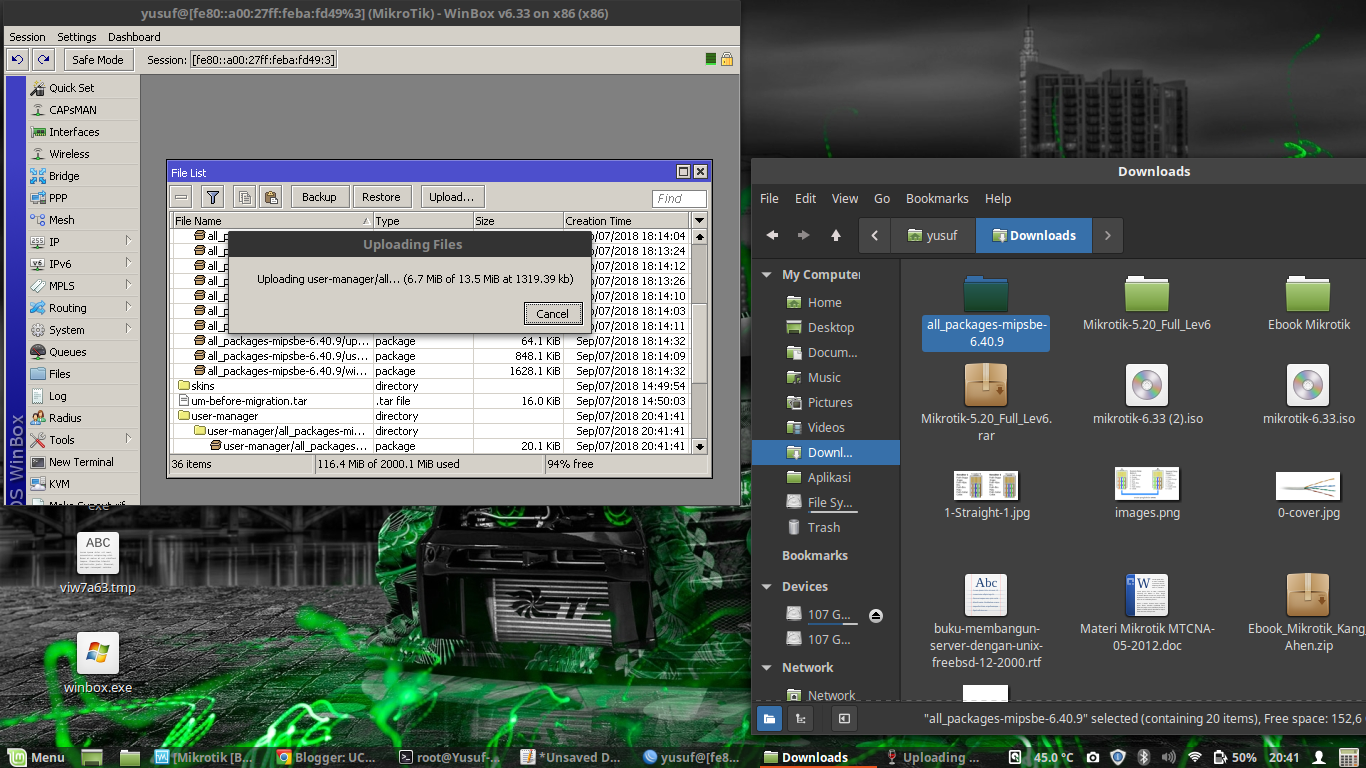Select the mikrotik-6.33.iso file
The height and width of the screenshot is (768, 1366).
pyautogui.click(x=1308, y=396)
